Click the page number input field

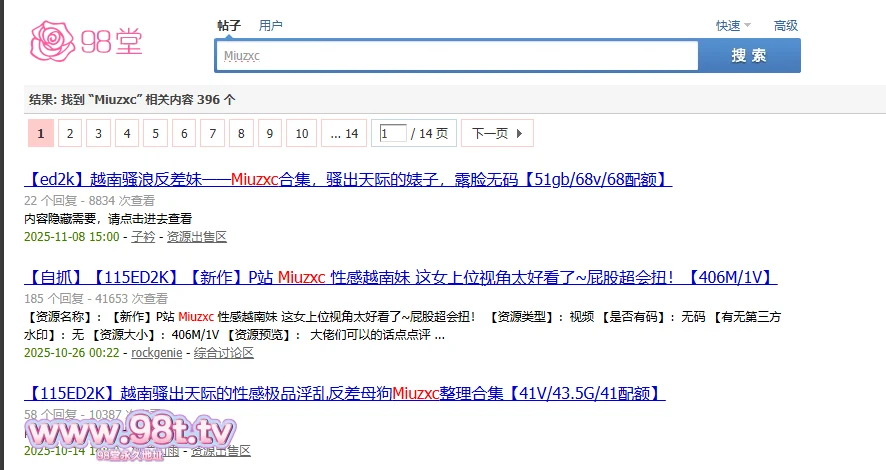tap(392, 133)
